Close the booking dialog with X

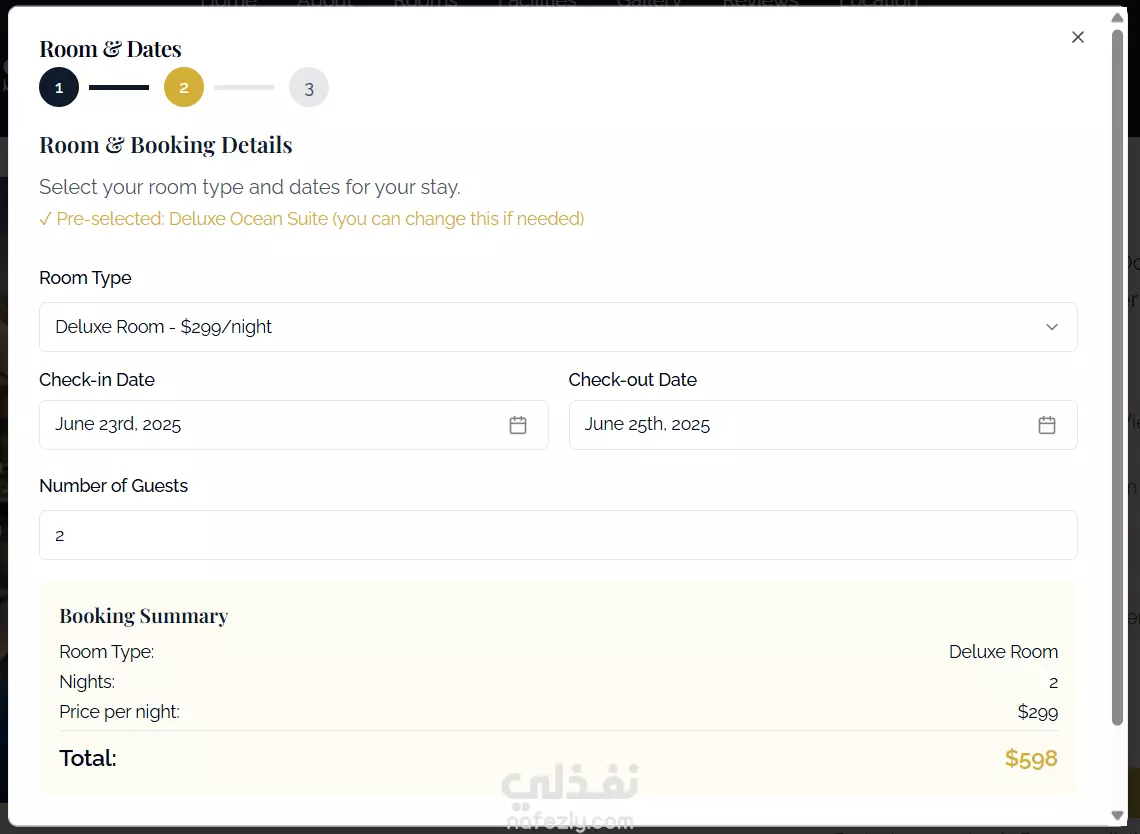pyautogui.click(x=1077, y=37)
